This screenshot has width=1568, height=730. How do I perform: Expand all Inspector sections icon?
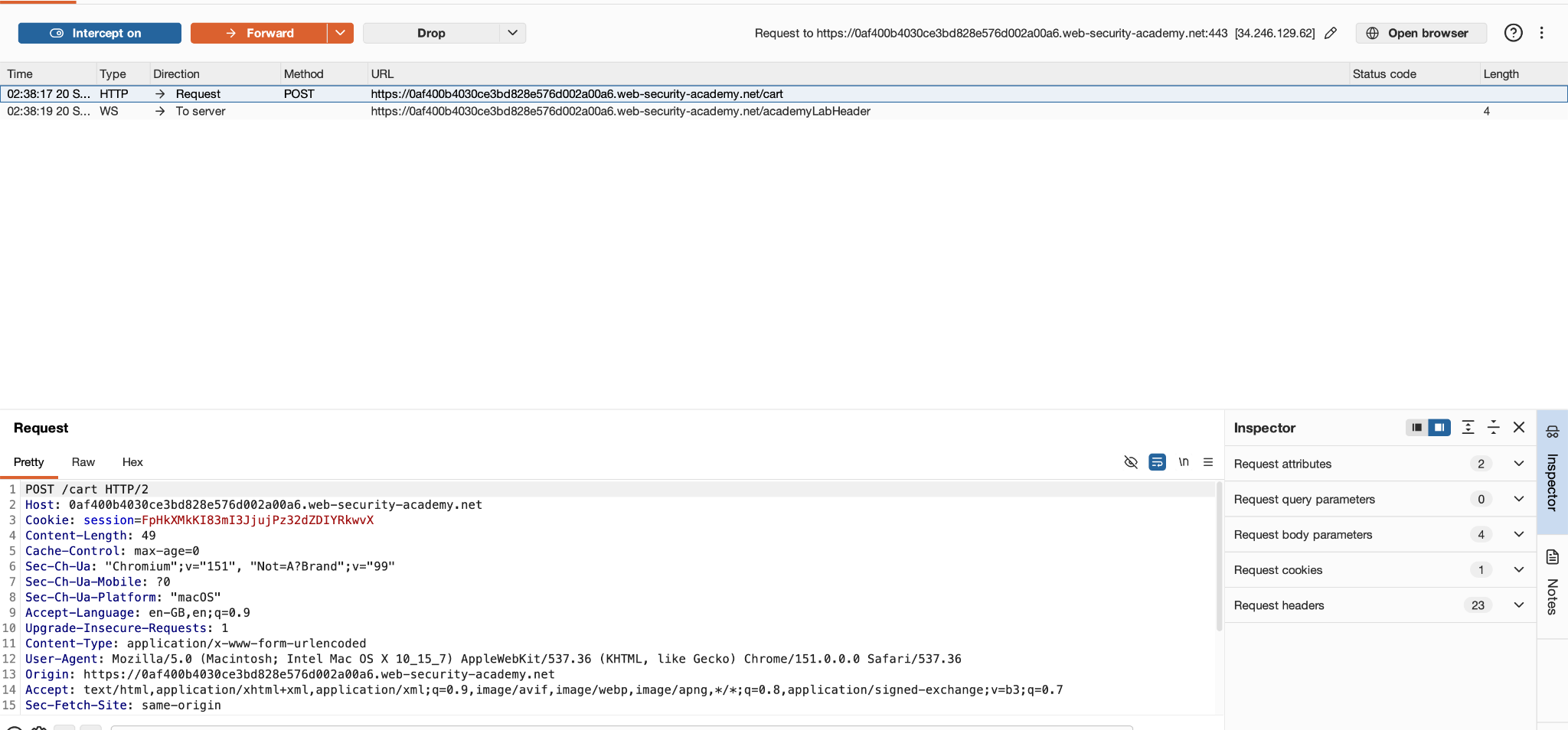coord(1468,428)
